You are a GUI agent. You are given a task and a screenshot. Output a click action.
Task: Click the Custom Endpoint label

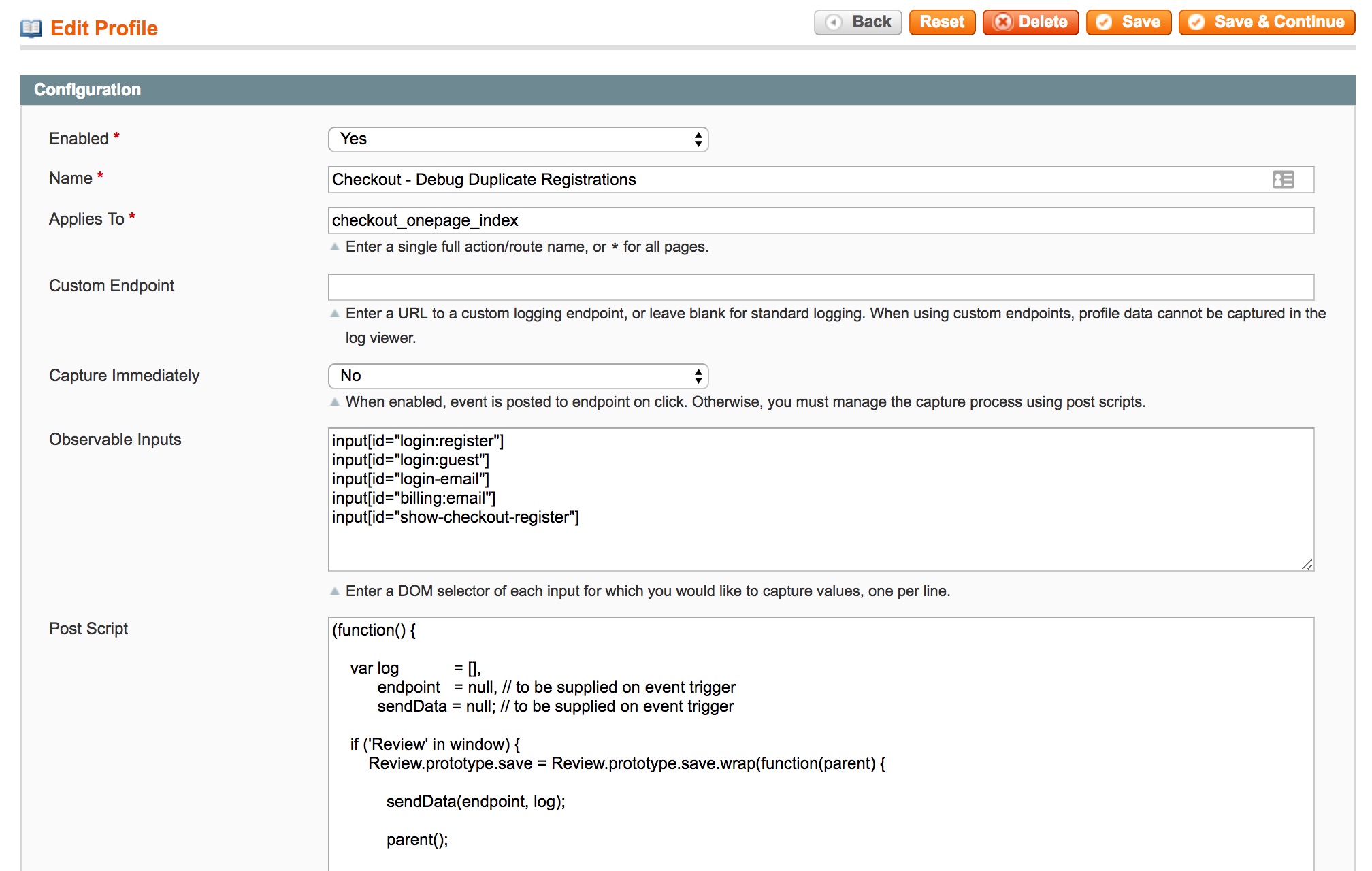click(x=112, y=286)
